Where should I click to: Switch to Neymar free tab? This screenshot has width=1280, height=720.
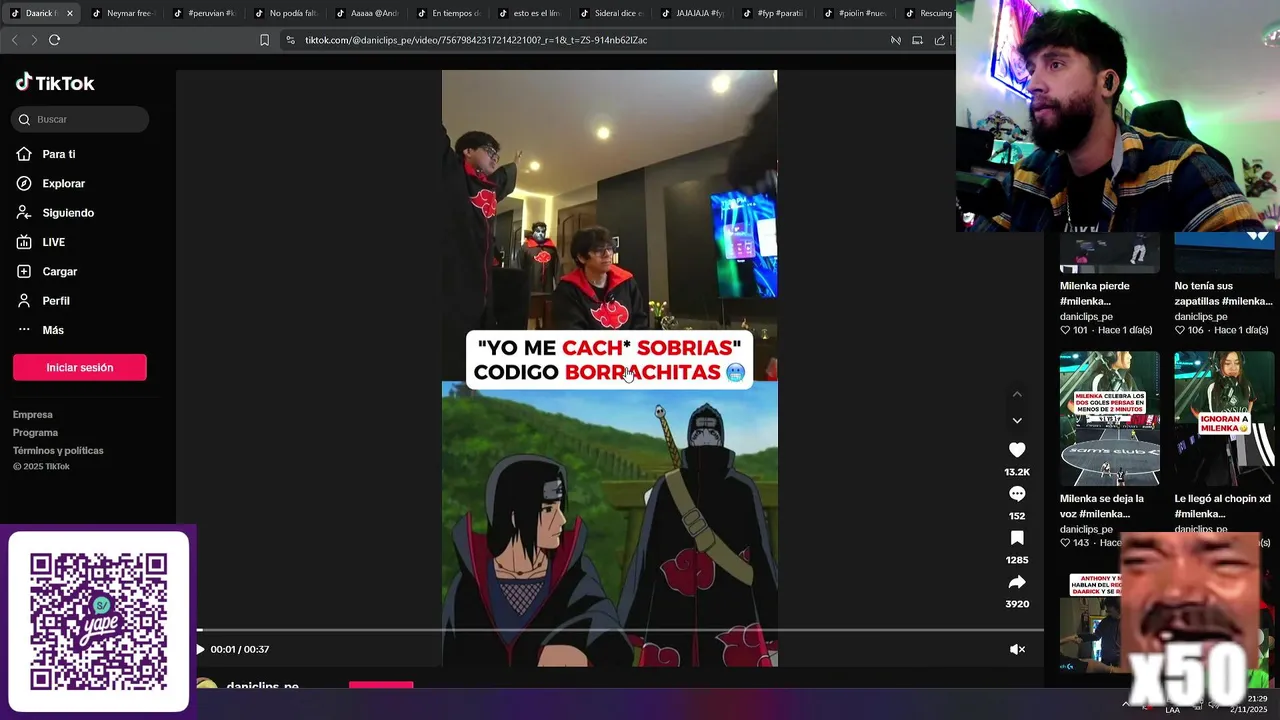(x=124, y=14)
